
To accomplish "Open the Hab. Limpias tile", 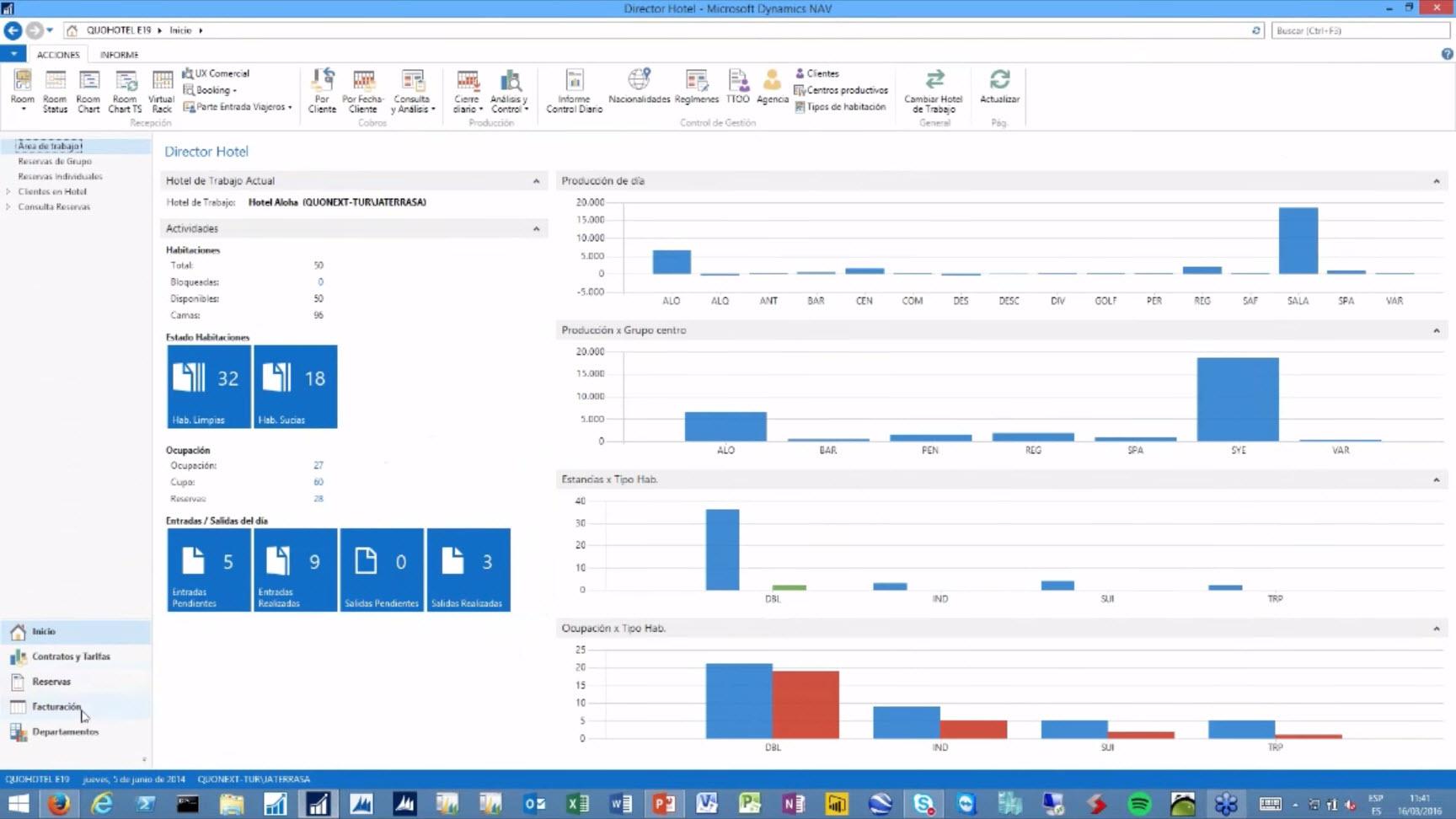I will pyautogui.click(x=209, y=387).
